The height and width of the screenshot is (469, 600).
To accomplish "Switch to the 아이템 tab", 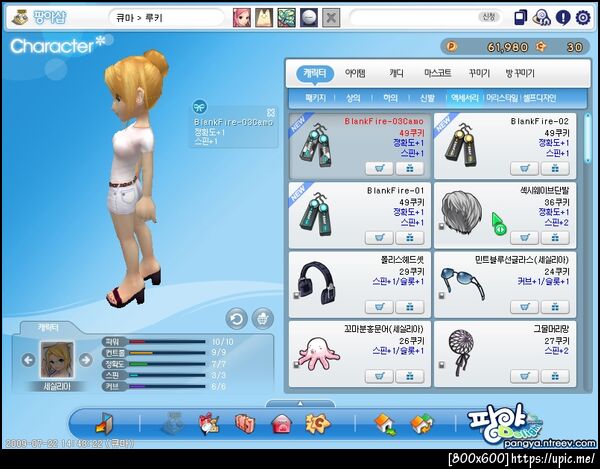I will pyautogui.click(x=355, y=73).
